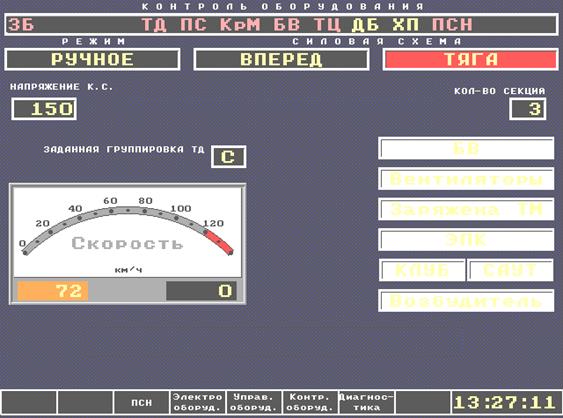Image resolution: width=563 pixels, height=418 pixels.
Task: Click the Вентиляторы indicator
Action: point(466,179)
